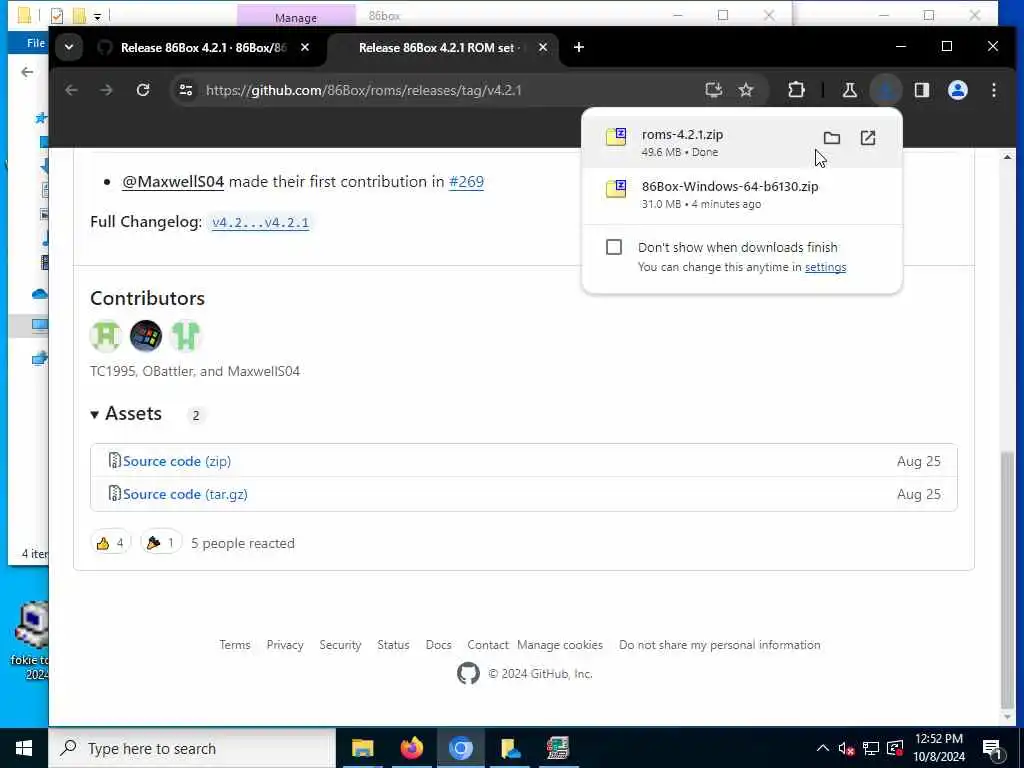
Task: Open roms-4.2.1.zip in new tab
Action: click(868, 138)
